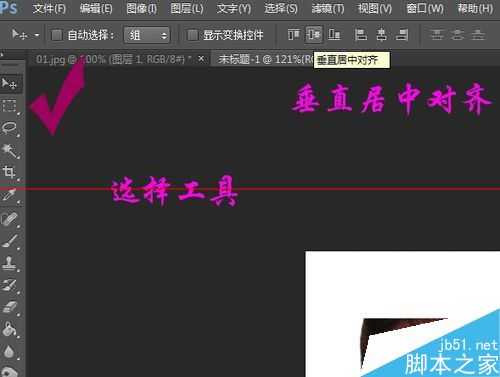500x377 pixels.
Task: Select the Magic Wand tool
Action: pos(9,150)
